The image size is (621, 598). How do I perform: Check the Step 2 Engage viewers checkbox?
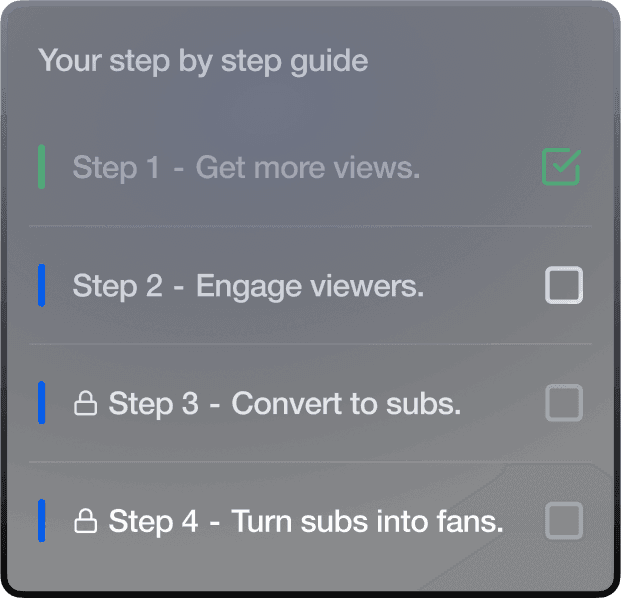[564, 286]
